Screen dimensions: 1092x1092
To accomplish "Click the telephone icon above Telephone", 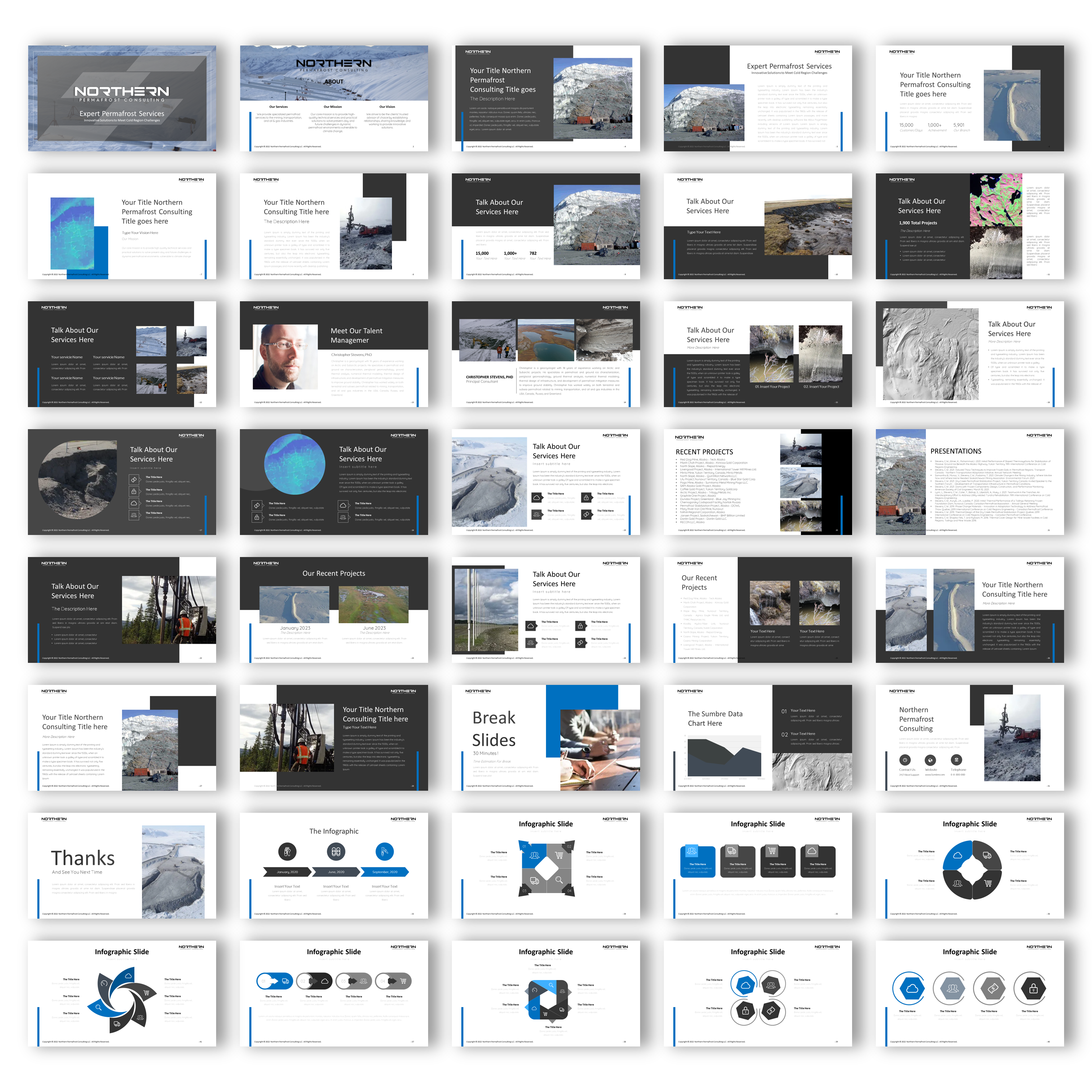I will 957,760.
